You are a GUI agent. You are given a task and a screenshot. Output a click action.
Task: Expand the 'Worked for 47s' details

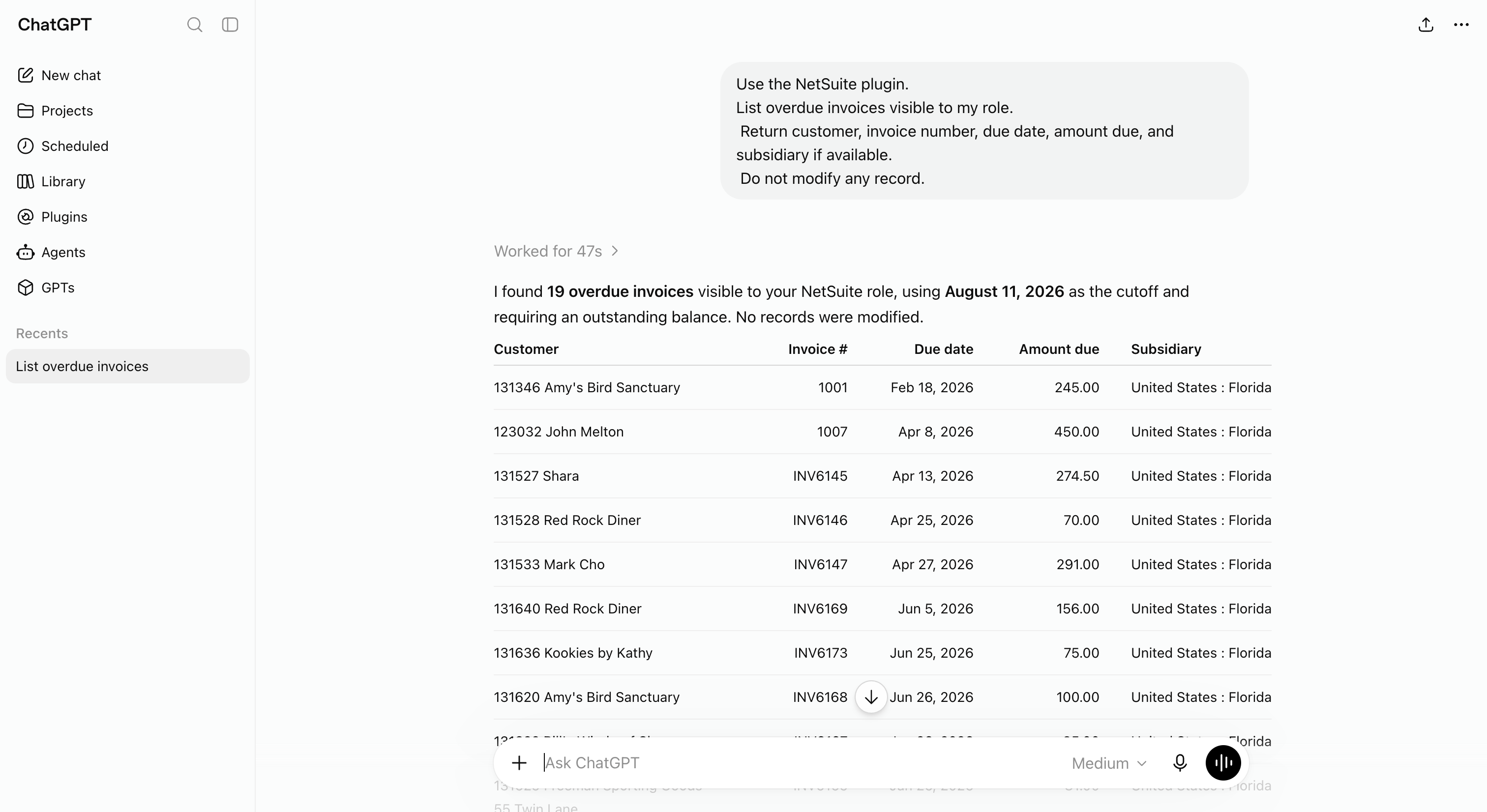pyautogui.click(x=557, y=251)
